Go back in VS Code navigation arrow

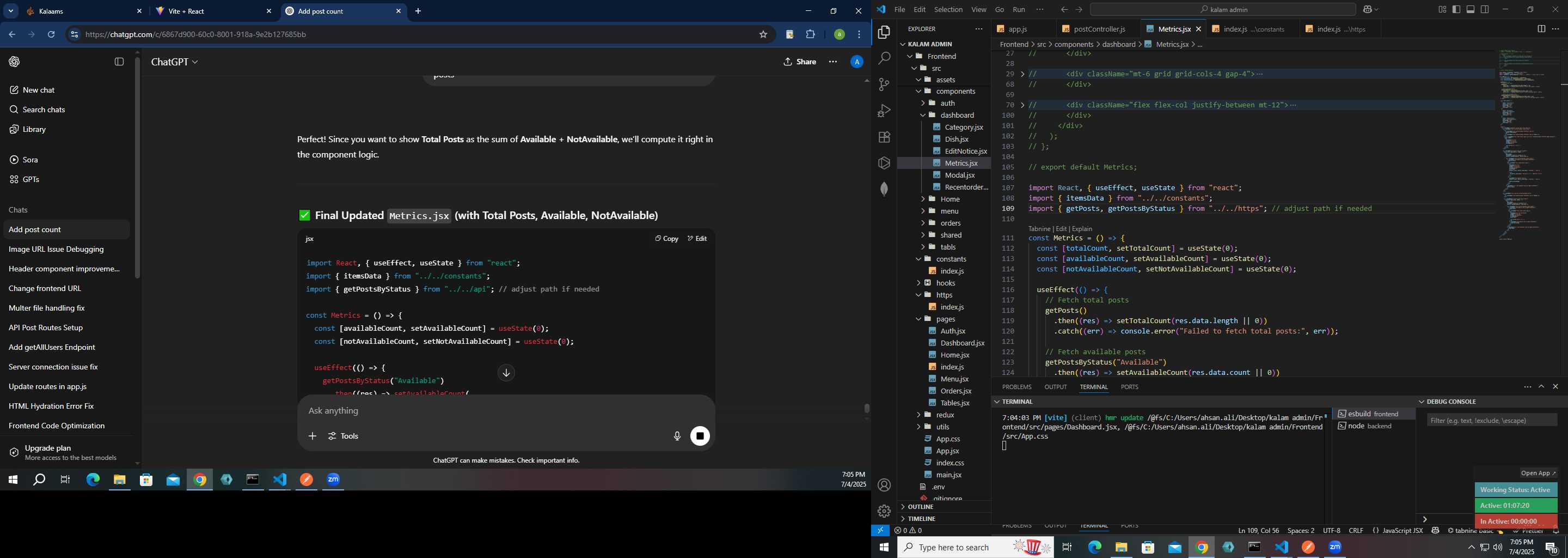tap(1064, 10)
